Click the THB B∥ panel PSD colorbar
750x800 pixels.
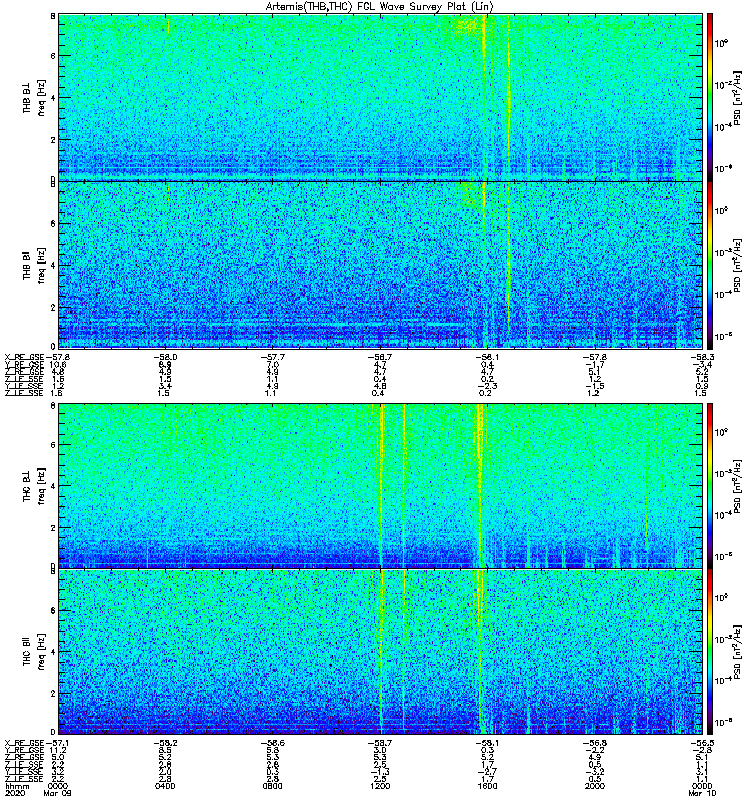point(710,265)
